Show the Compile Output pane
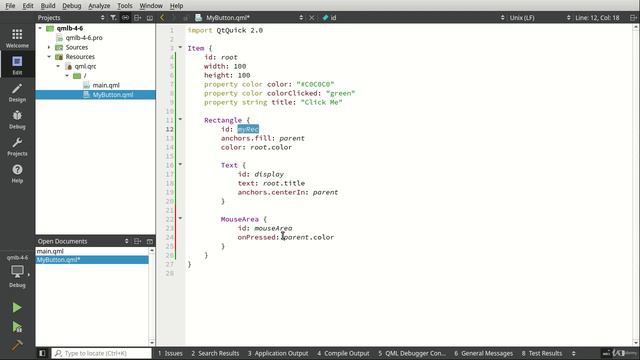Screen dimensions: 640x360 click(343, 353)
